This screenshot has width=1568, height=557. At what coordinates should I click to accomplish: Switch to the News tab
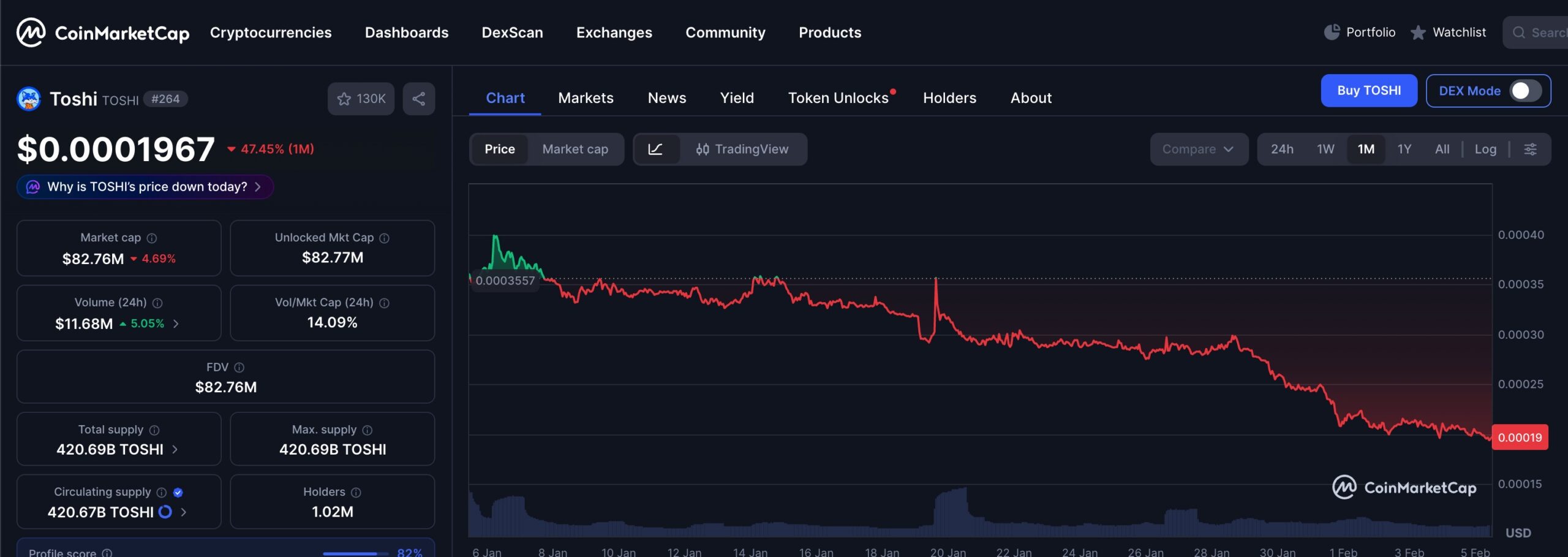click(x=667, y=98)
